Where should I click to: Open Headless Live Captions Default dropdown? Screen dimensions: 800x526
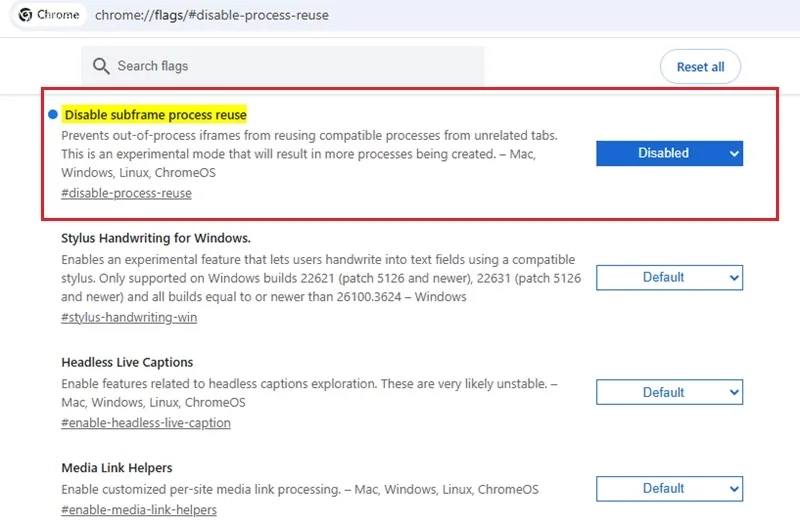(x=669, y=392)
